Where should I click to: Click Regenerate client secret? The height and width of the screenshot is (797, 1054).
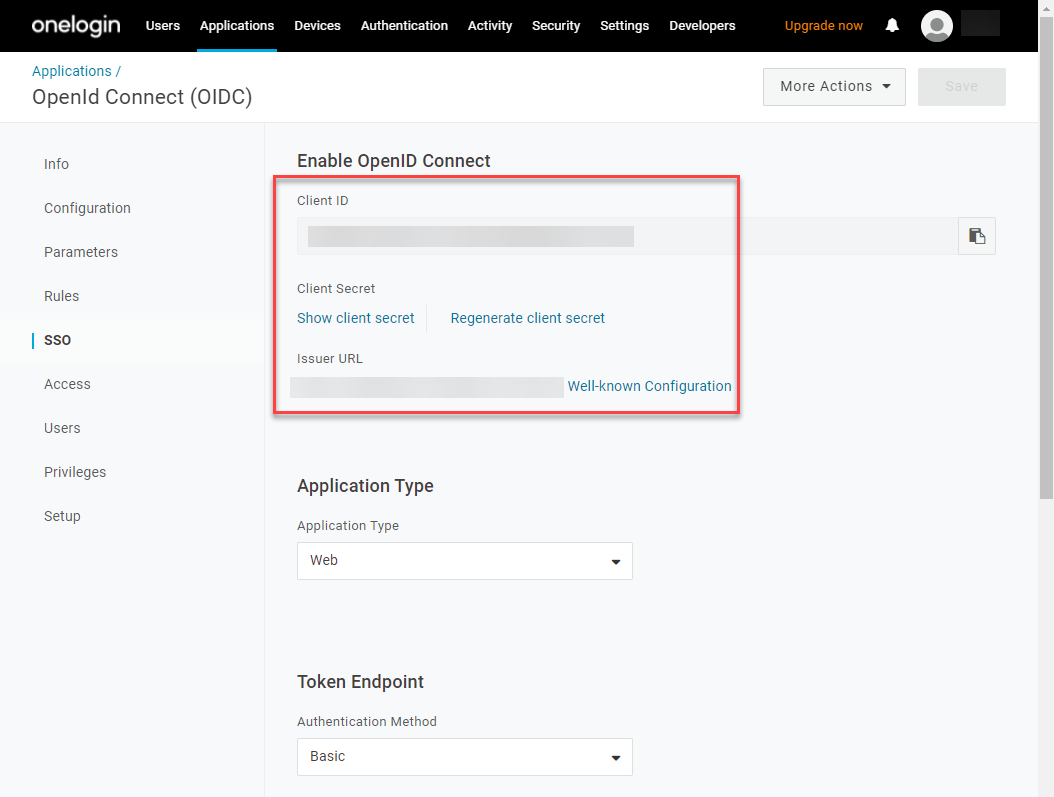528,319
